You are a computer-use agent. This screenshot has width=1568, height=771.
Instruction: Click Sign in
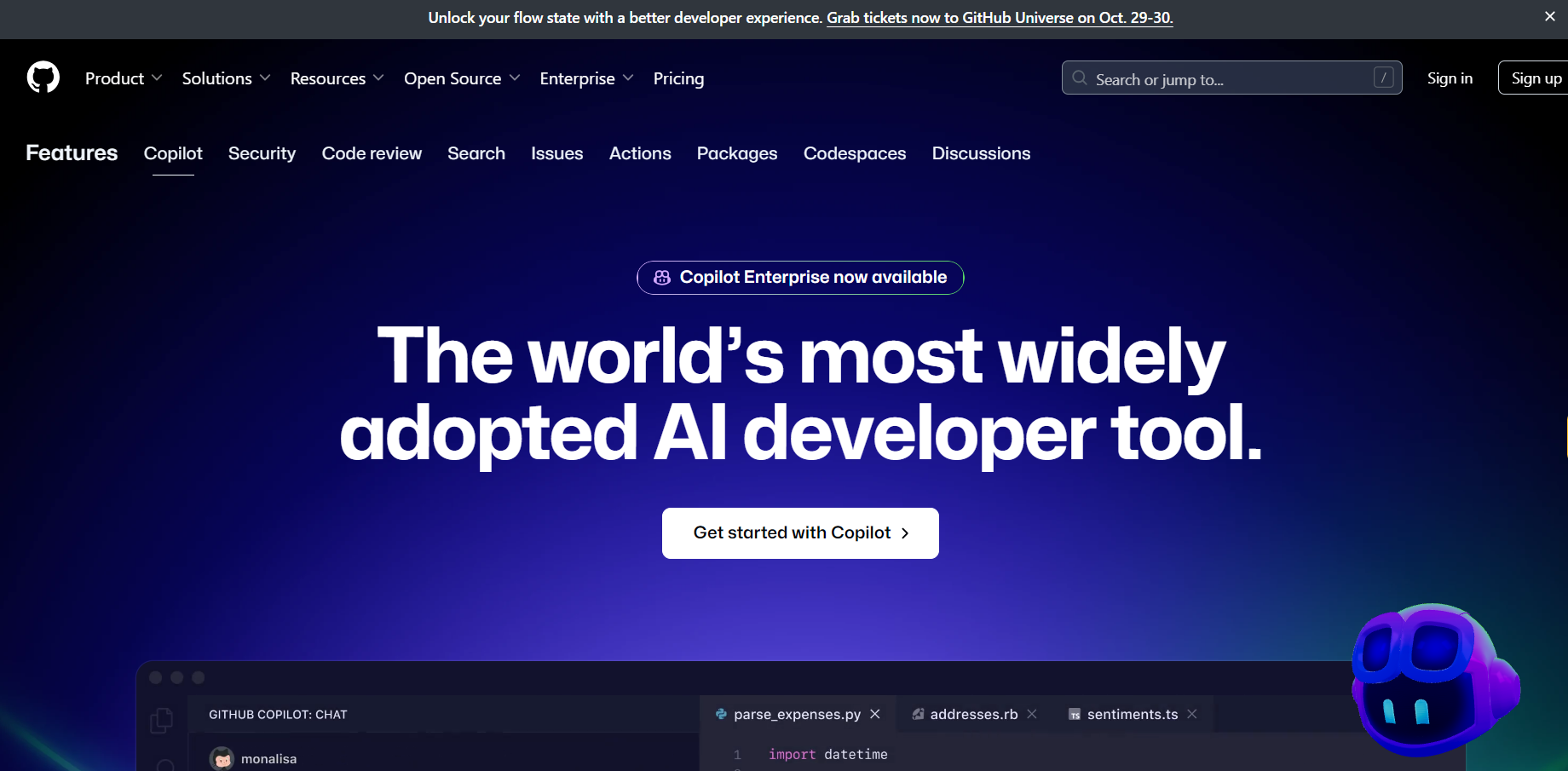(x=1450, y=78)
